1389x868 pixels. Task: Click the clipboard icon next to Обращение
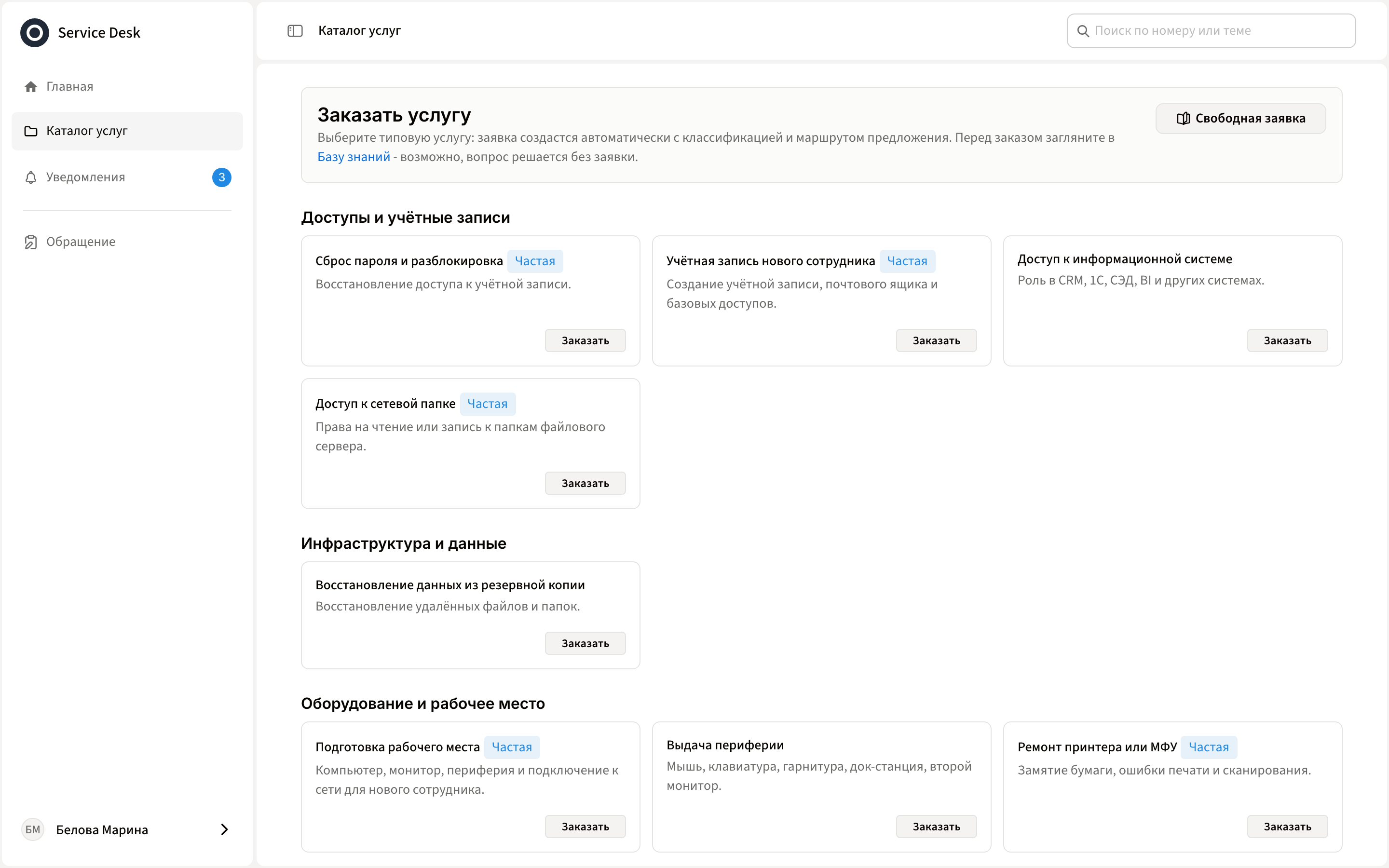pyautogui.click(x=31, y=242)
